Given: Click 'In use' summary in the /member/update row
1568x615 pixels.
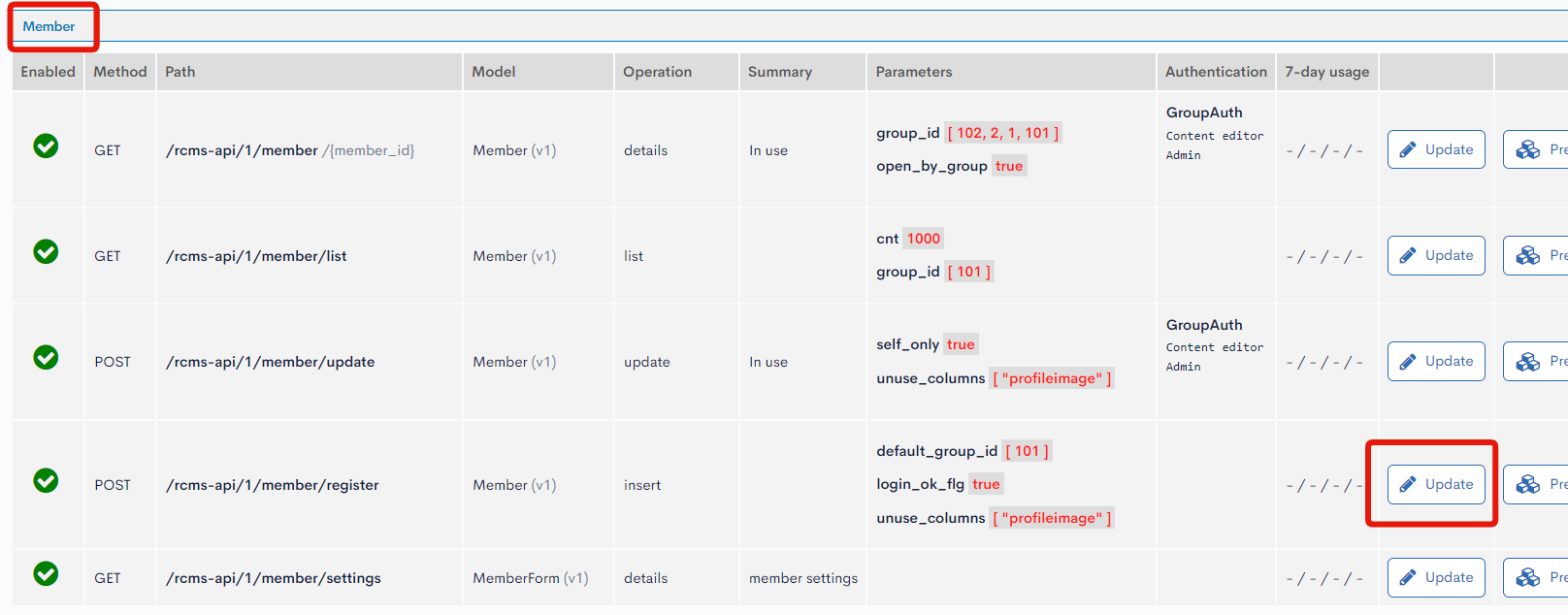Looking at the screenshot, I should (x=768, y=362).
